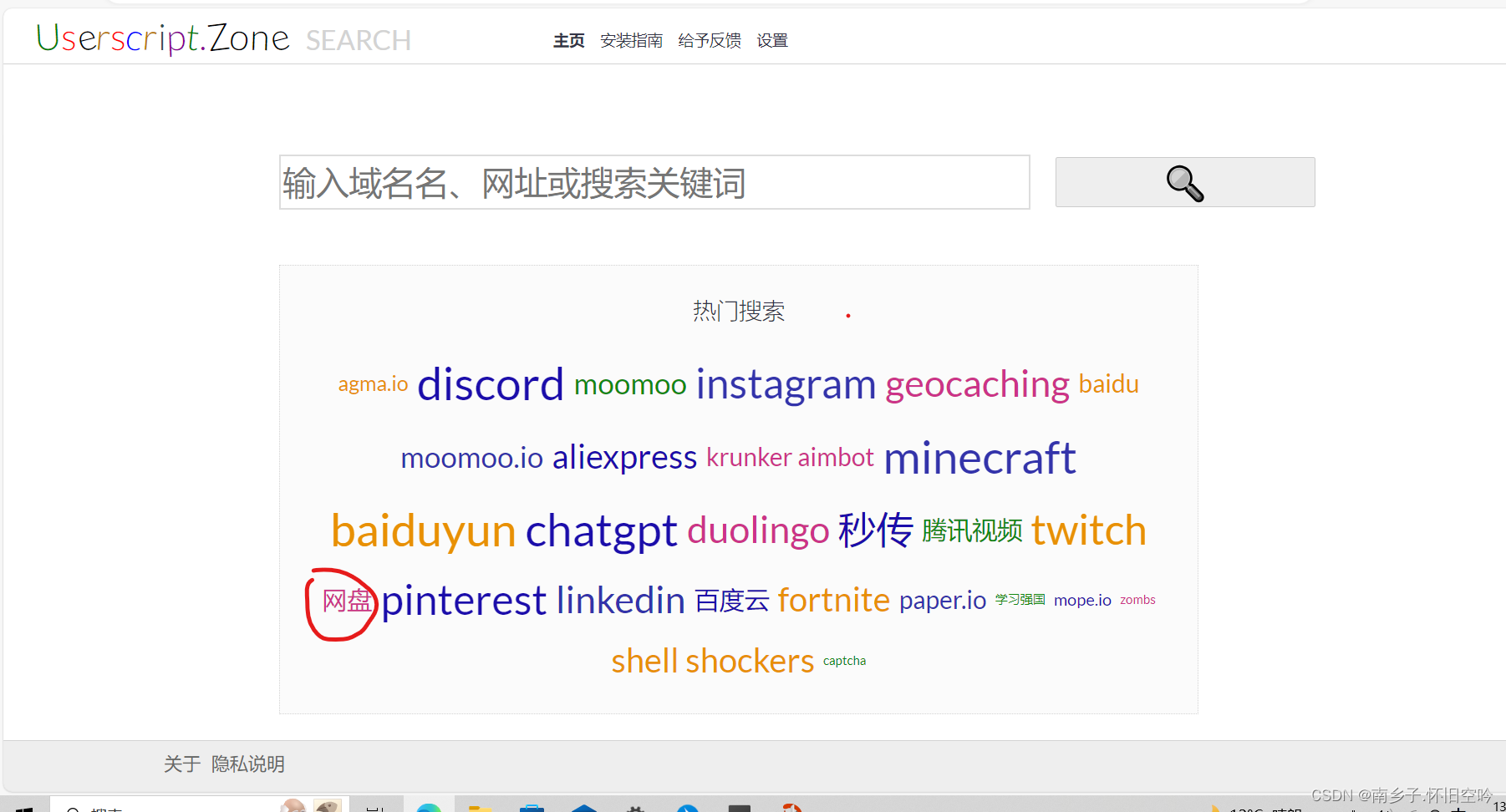
Task: Click the small 学习强国 tag
Action: pyautogui.click(x=1020, y=600)
